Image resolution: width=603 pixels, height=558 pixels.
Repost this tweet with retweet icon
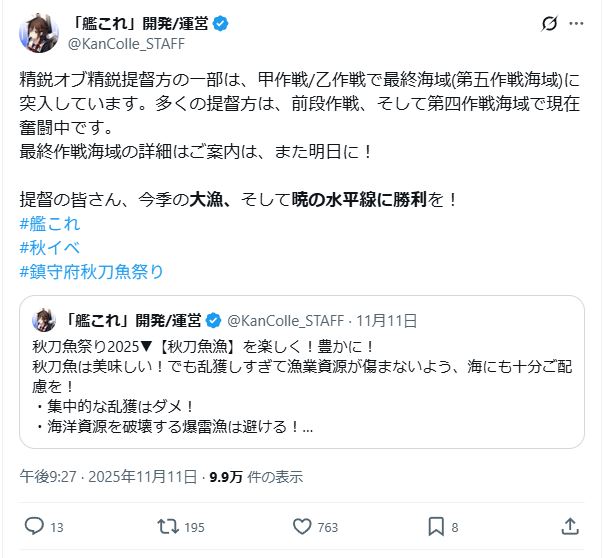coord(167,525)
